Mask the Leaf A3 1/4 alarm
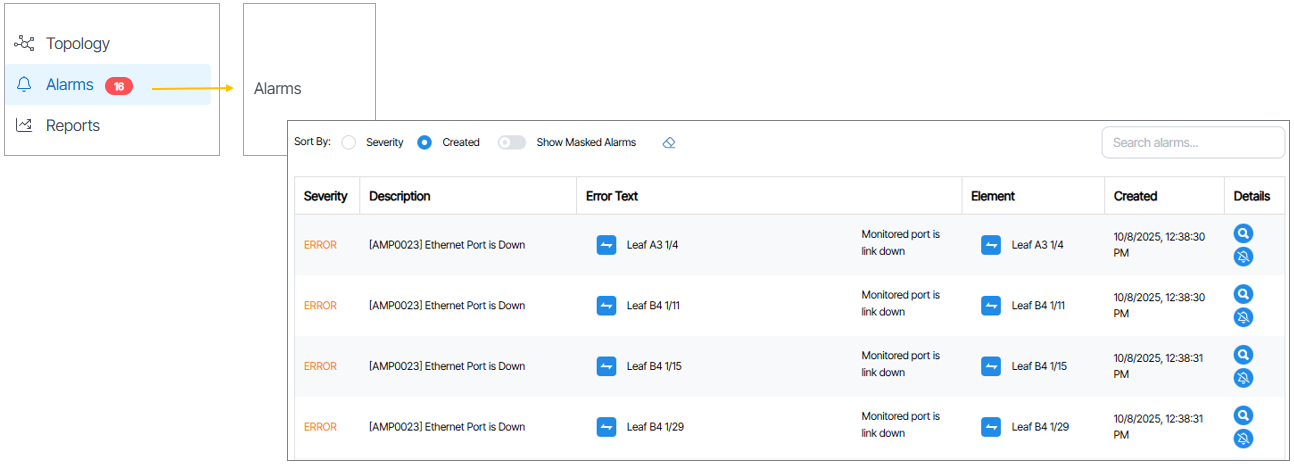 (1243, 257)
